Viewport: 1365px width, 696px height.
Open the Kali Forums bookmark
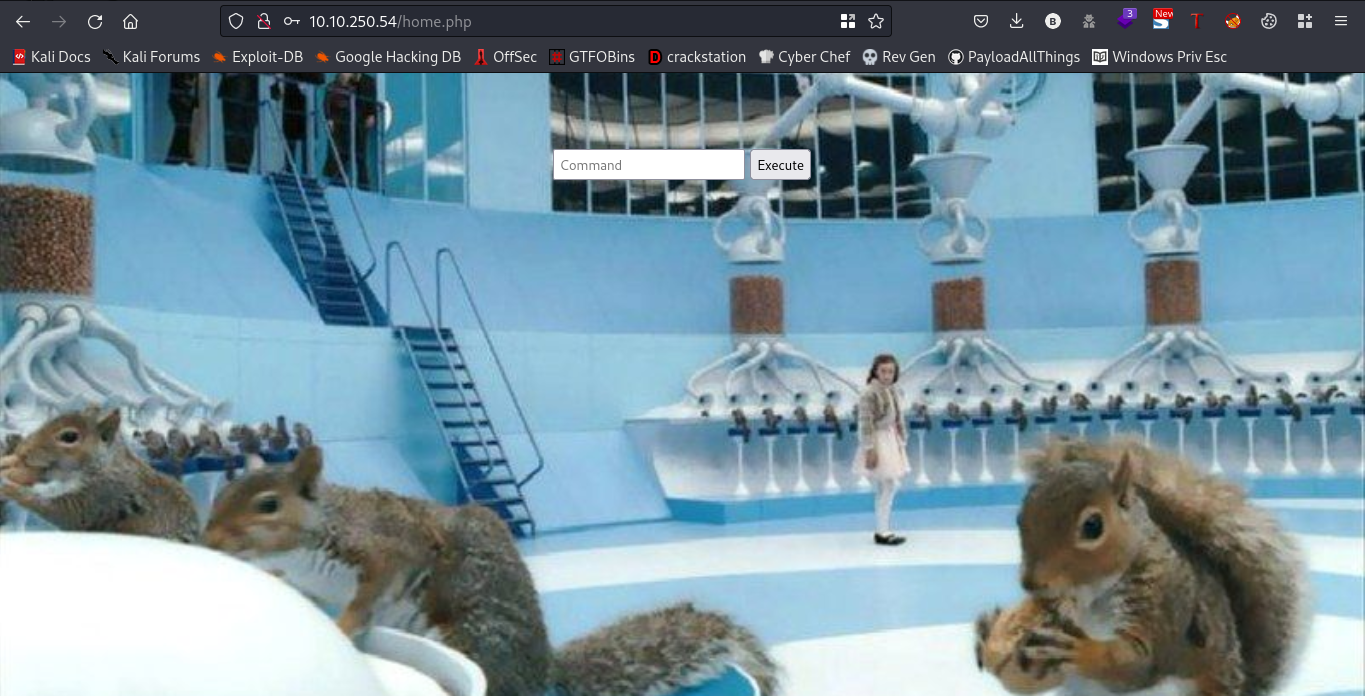pos(151,57)
